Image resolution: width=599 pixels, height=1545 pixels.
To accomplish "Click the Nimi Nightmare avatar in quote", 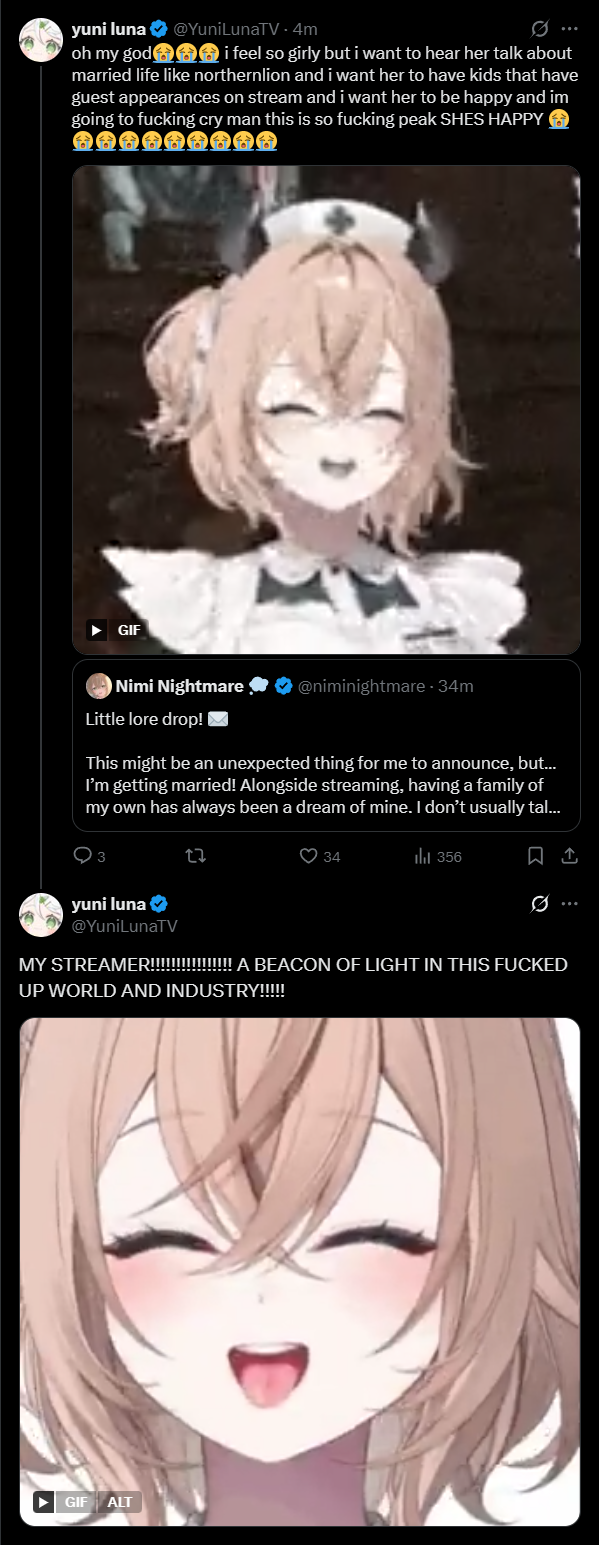I will [98, 686].
